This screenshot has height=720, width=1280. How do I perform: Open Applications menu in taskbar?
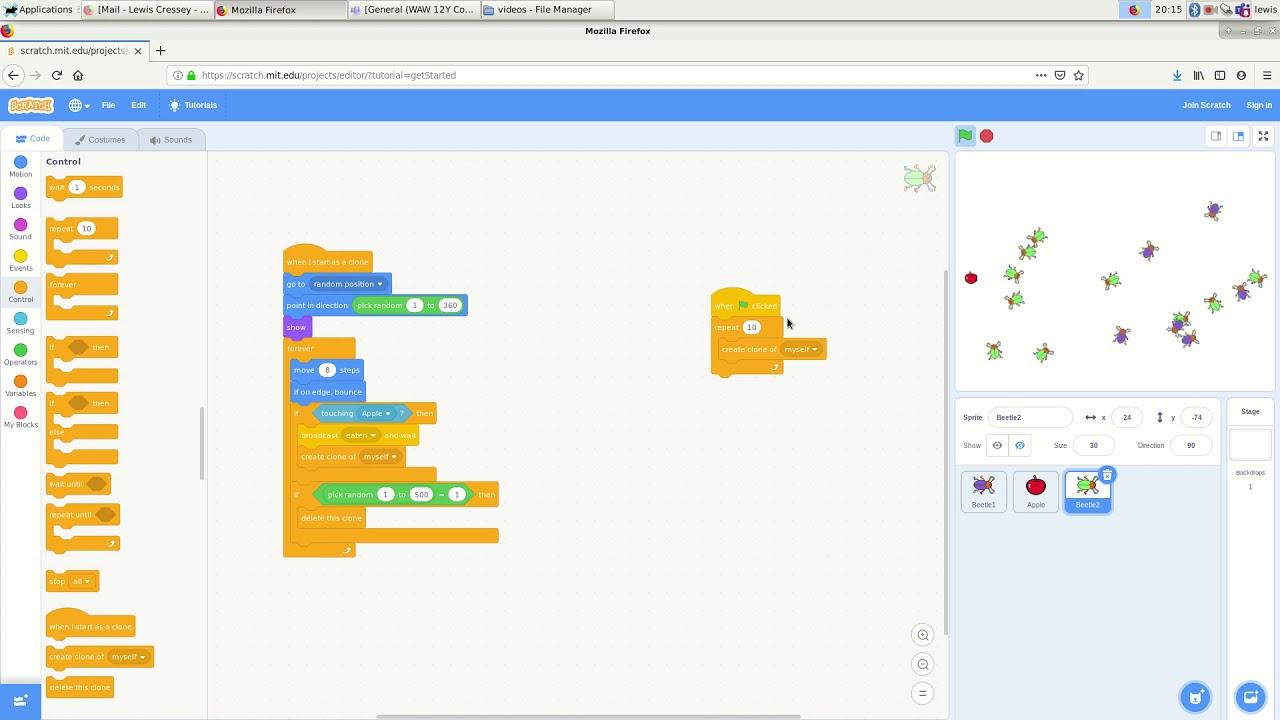37,9
